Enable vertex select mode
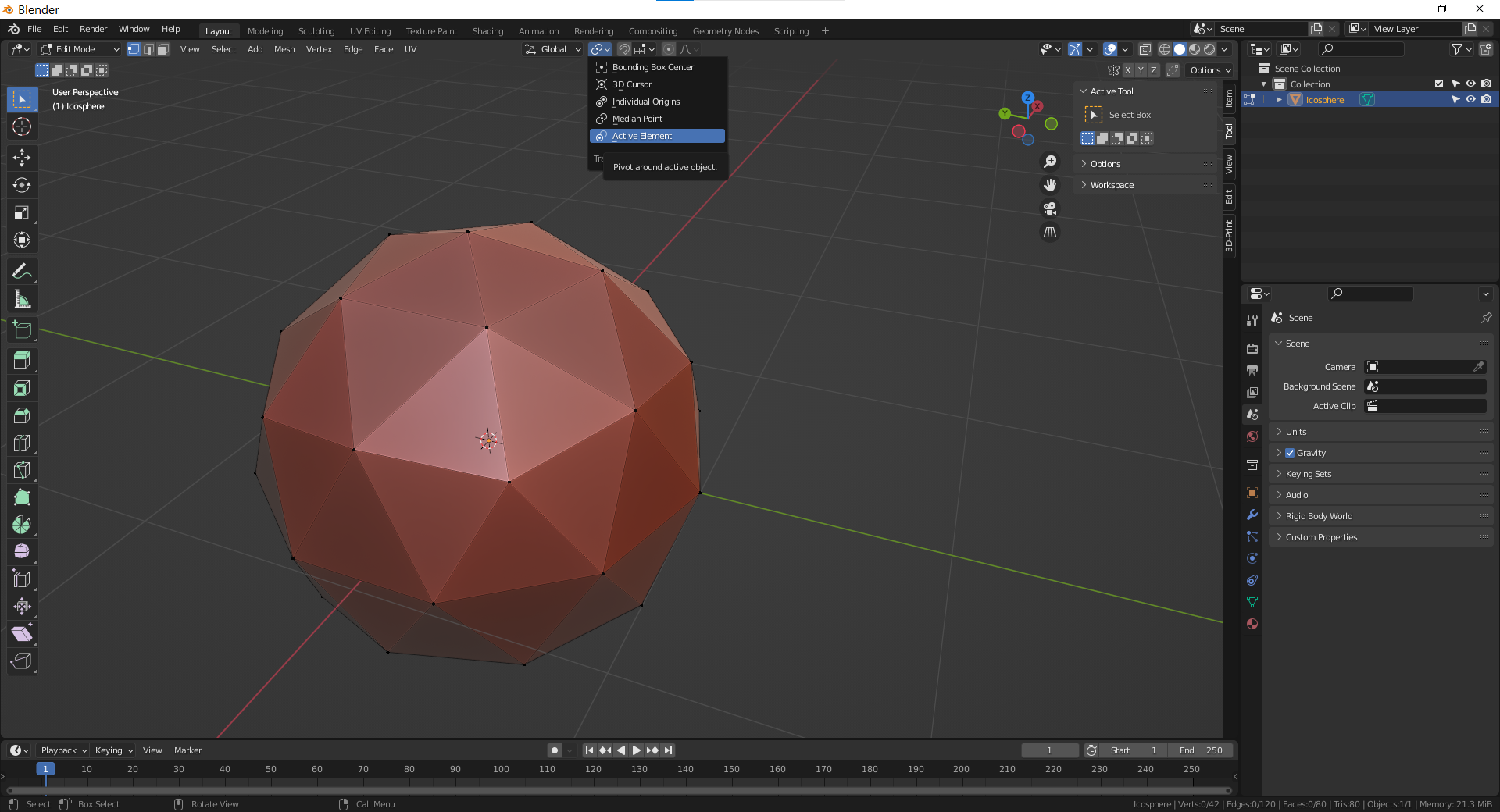Screen dimensions: 1500x812 (x=134, y=49)
